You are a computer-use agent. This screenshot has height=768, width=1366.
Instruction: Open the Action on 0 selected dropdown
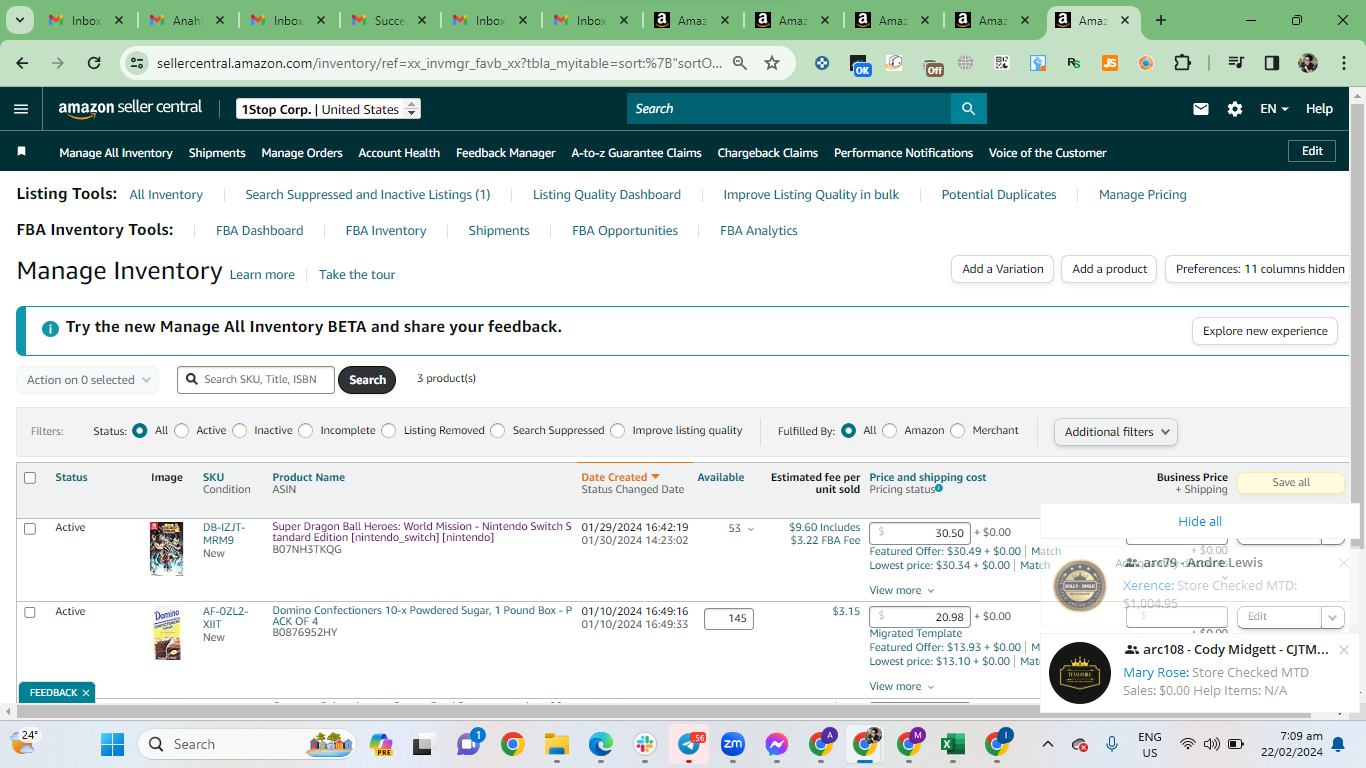[88, 380]
